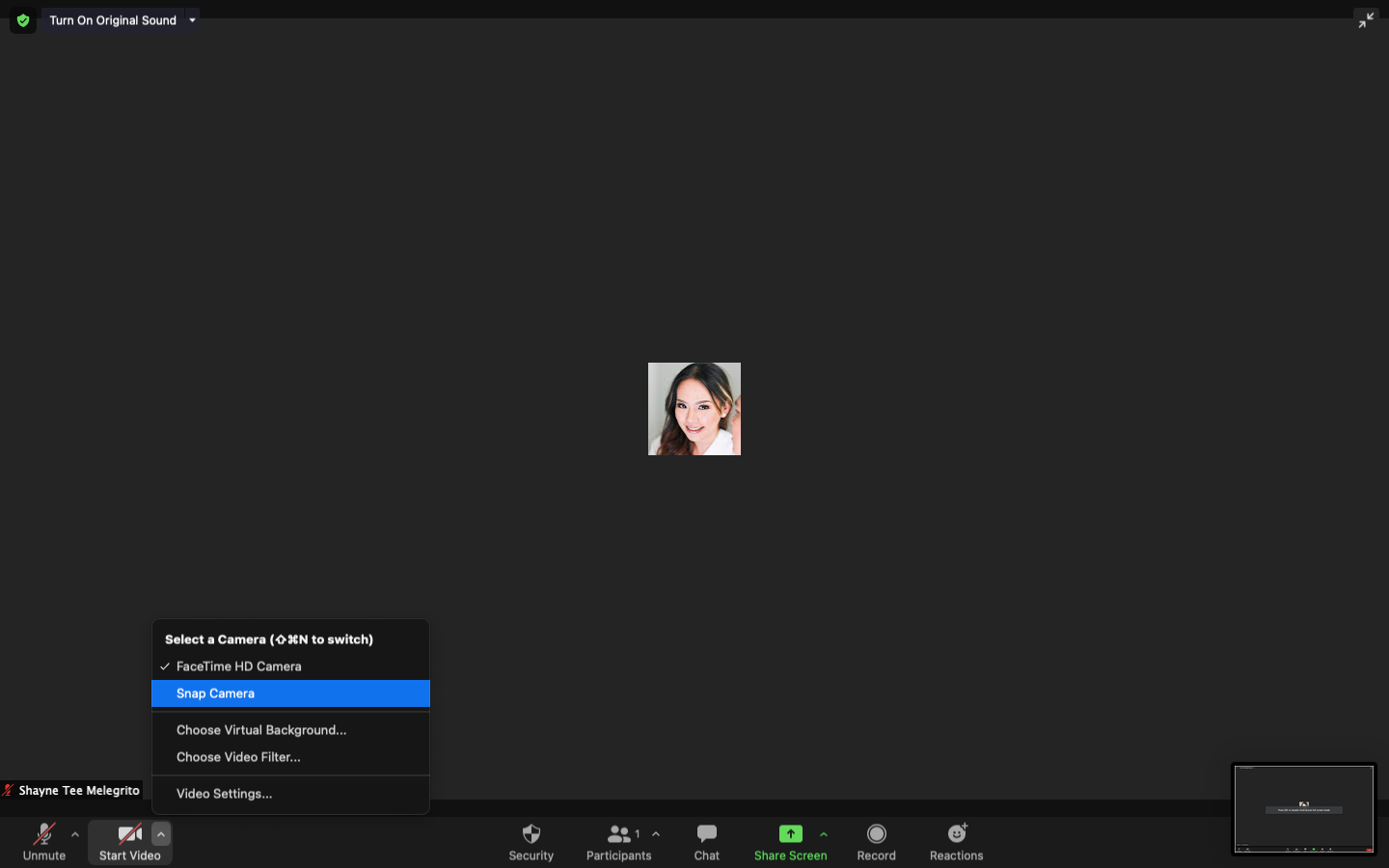Start Video from the toolbar
This screenshot has width=1389, height=868.
click(129, 842)
